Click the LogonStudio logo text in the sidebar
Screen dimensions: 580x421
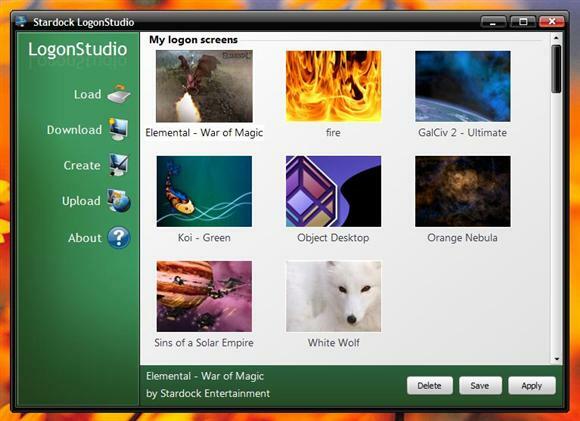(78, 49)
